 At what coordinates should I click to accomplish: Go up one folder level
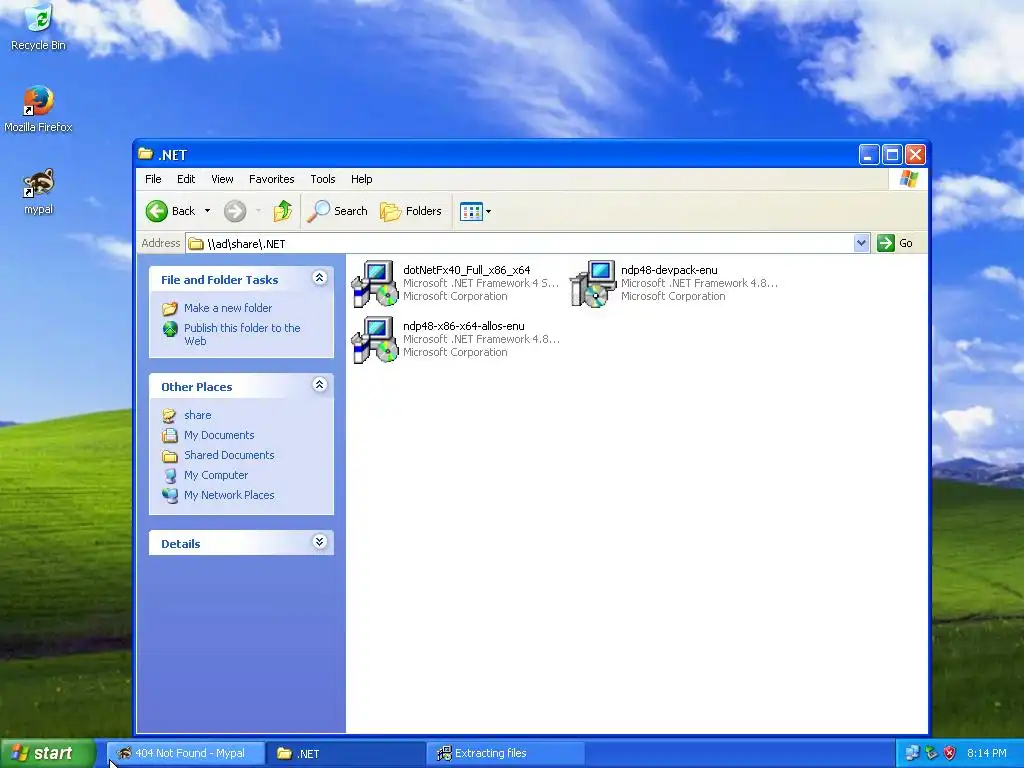tap(282, 211)
